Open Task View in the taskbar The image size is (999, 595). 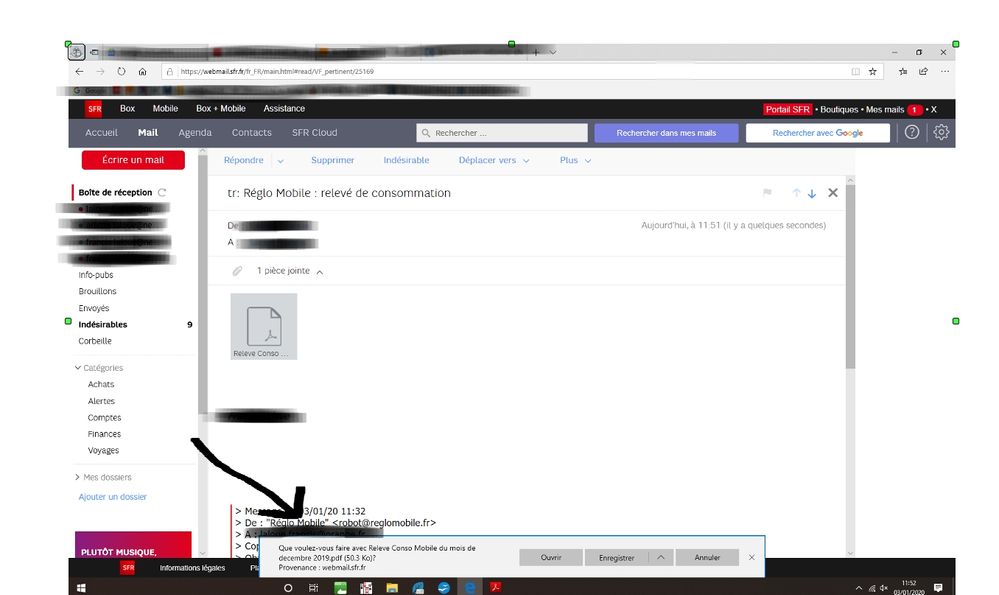[313, 587]
